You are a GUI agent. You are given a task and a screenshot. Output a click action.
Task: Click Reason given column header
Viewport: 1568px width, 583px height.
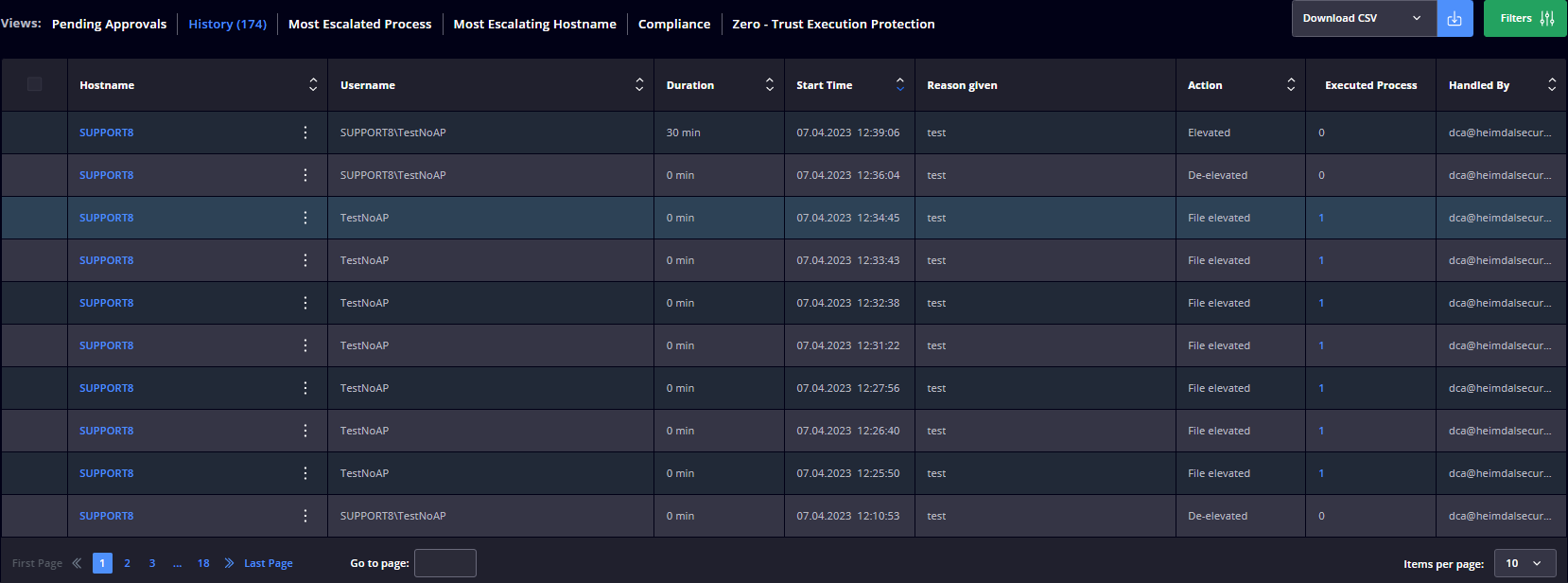[x=962, y=85]
